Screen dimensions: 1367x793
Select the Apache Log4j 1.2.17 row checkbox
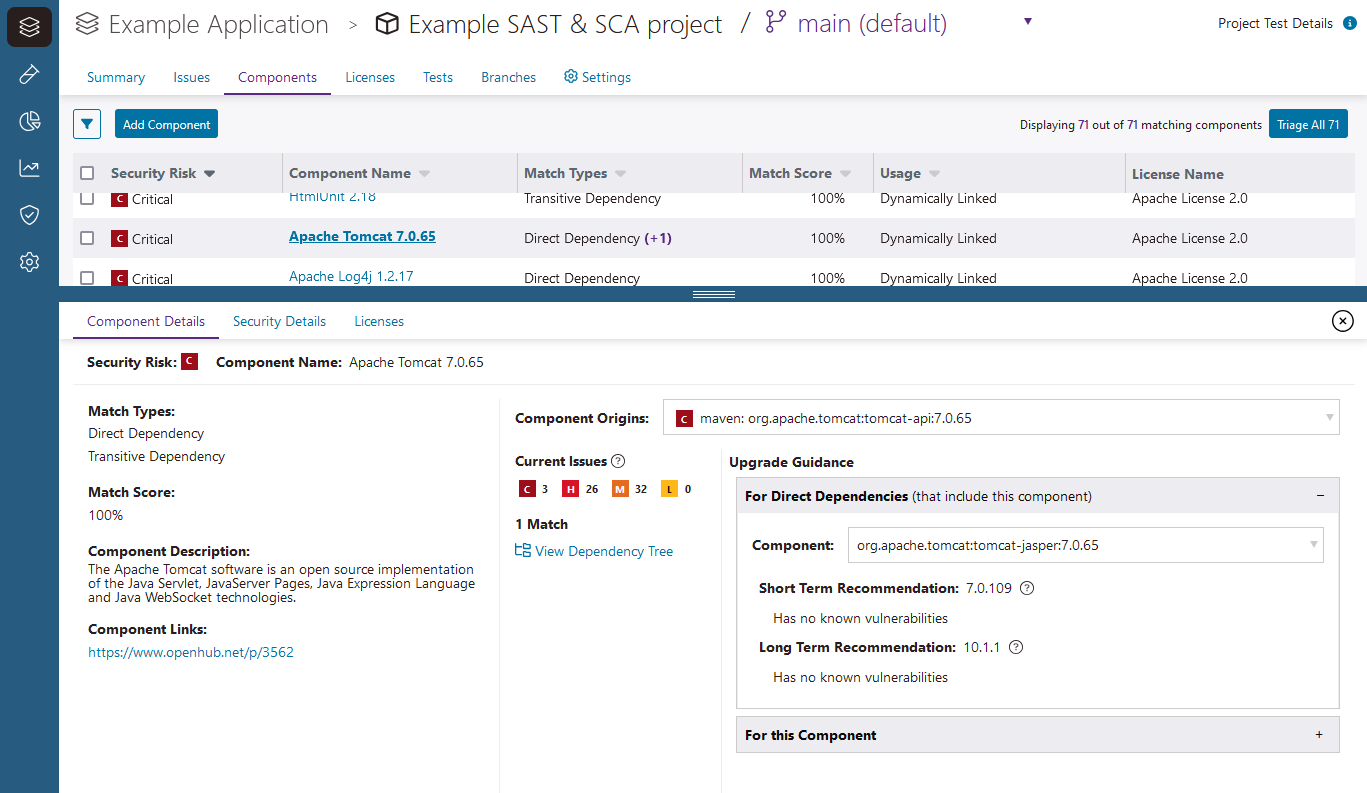pyautogui.click(x=87, y=277)
